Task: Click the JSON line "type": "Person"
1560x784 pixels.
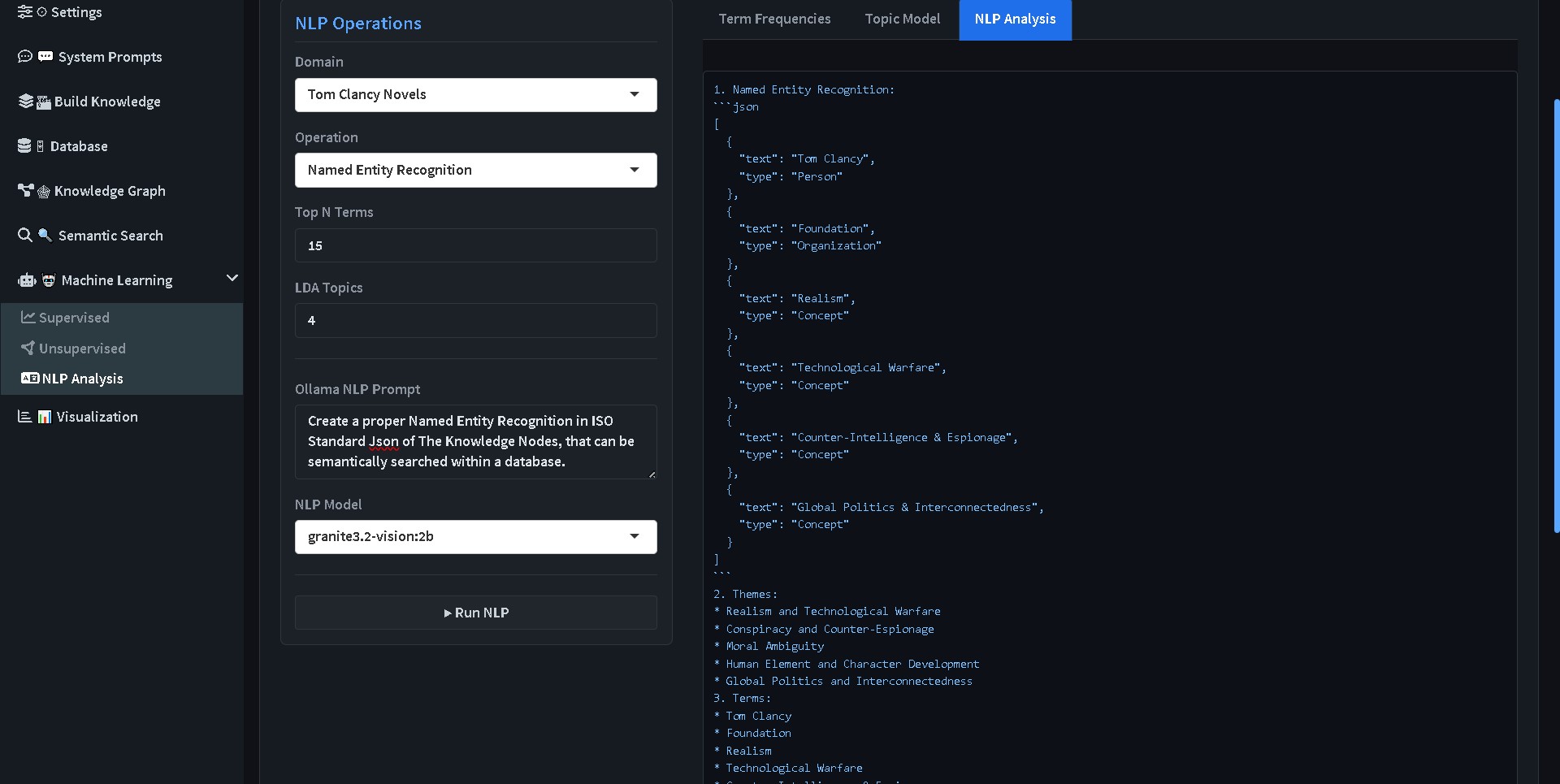Action: 791,176
